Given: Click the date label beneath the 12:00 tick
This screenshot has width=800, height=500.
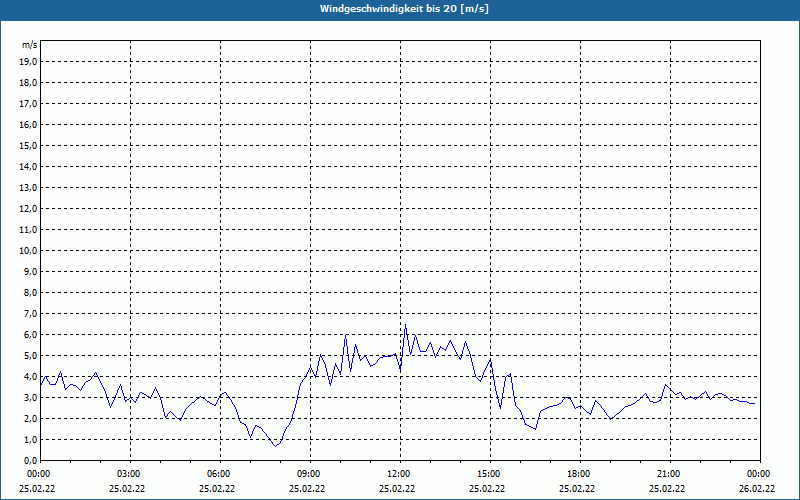Looking at the screenshot, I should 398,489.
